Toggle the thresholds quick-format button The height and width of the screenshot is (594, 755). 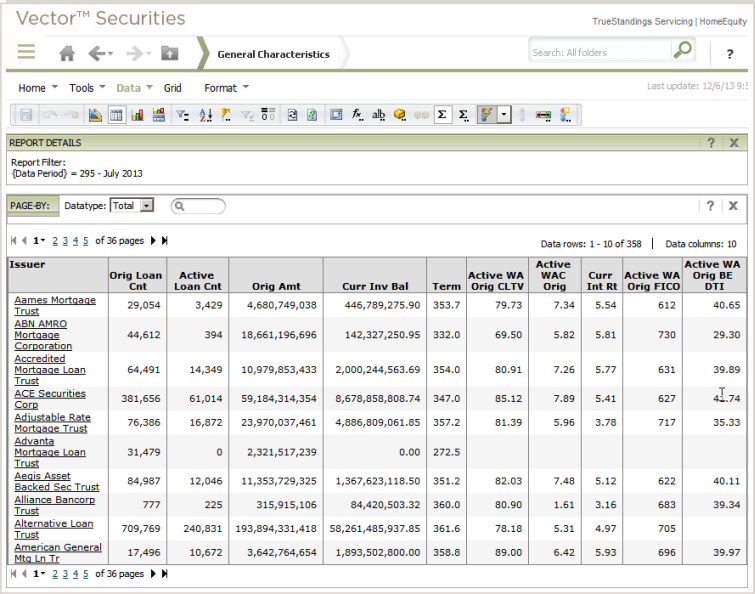click(x=486, y=115)
